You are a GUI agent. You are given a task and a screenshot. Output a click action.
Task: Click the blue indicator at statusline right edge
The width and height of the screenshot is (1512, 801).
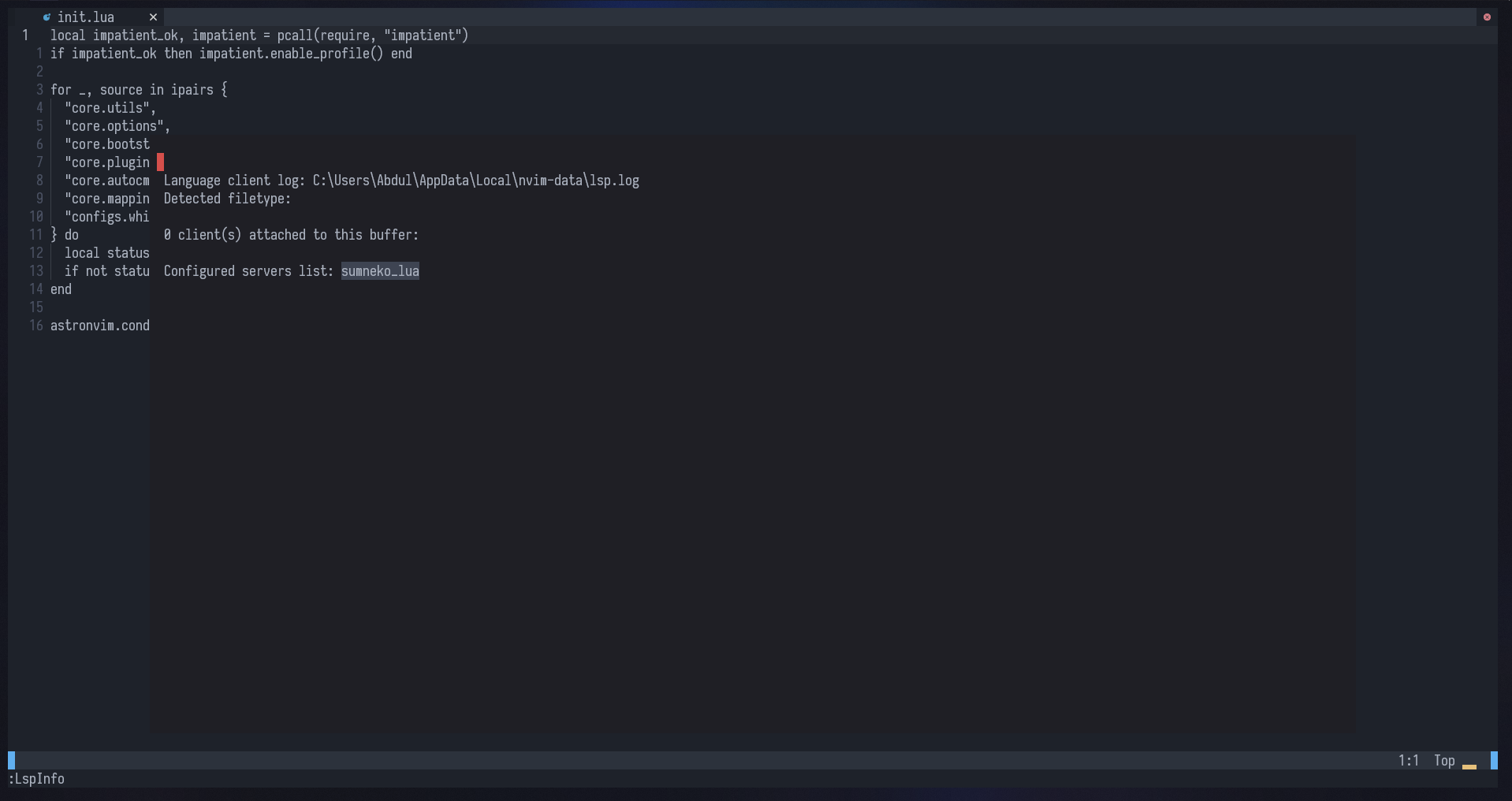(1492, 760)
